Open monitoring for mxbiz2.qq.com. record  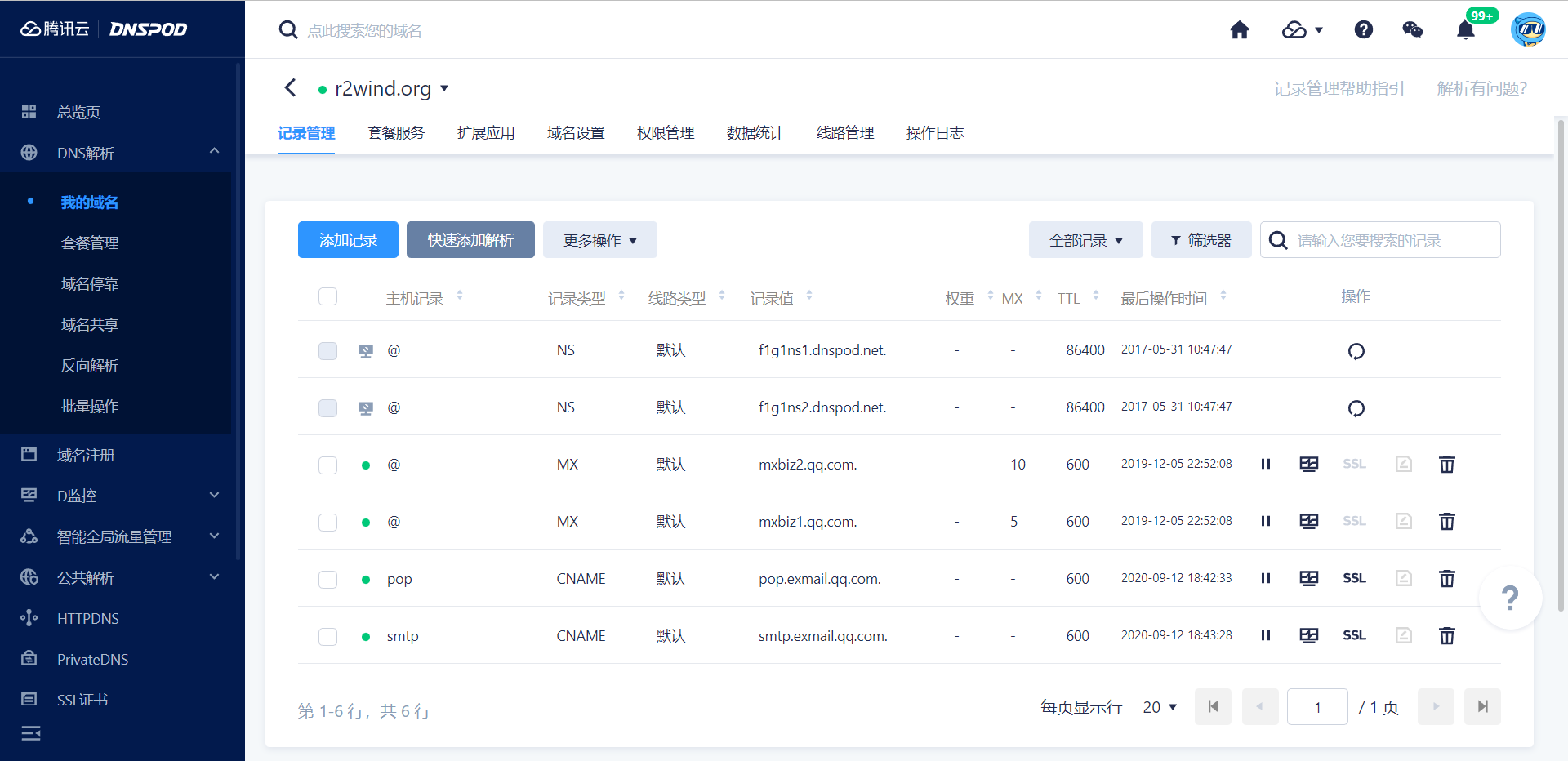(x=1308, y=464)
